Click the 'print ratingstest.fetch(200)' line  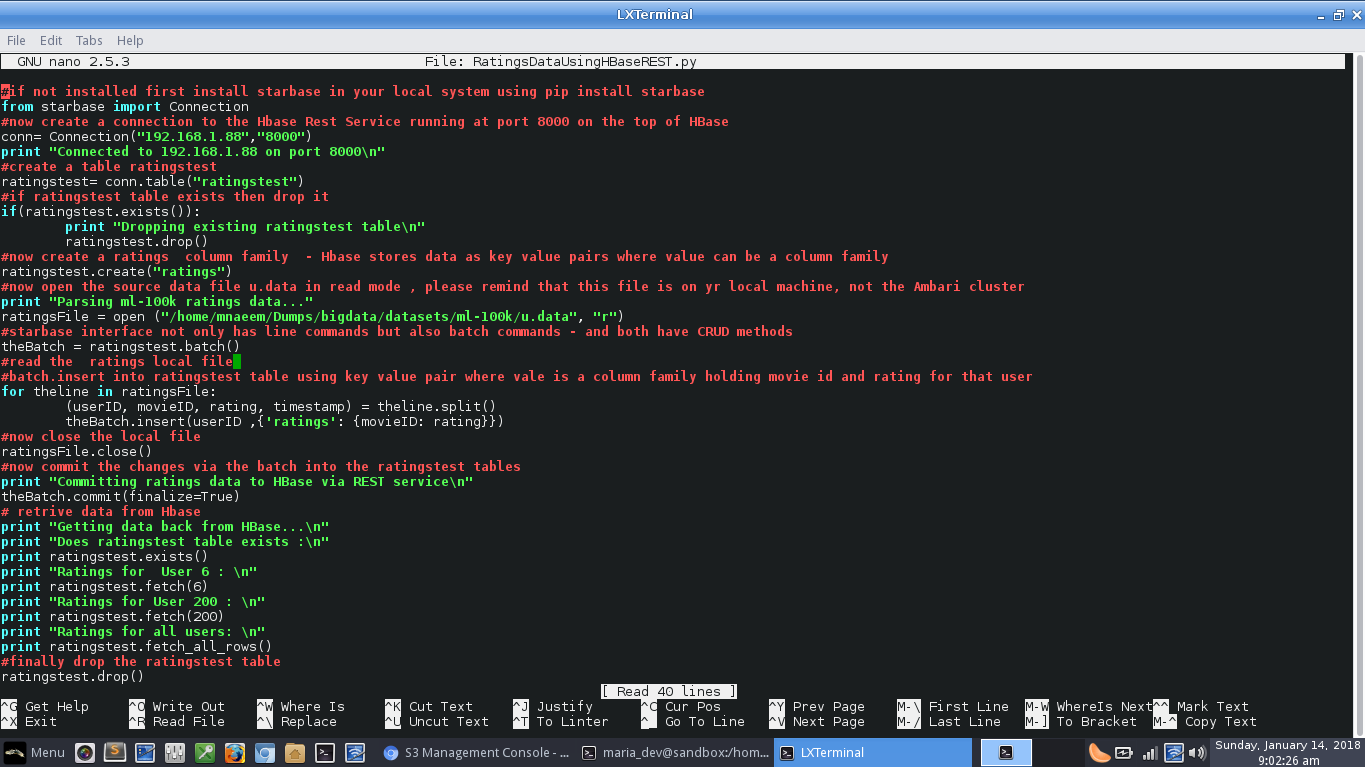(x=113, y=616)
